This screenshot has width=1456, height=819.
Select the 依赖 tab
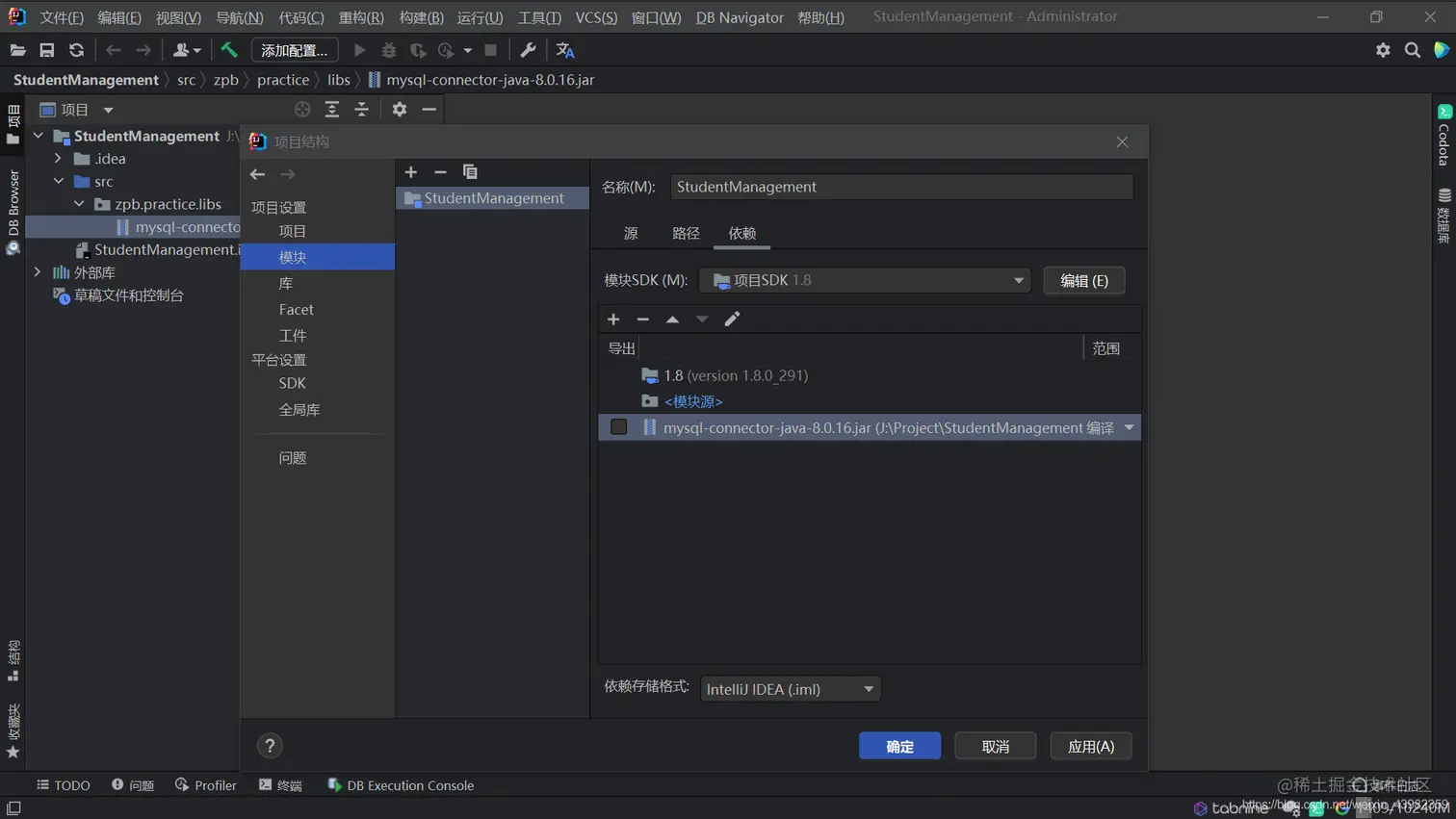pos(741,233)
